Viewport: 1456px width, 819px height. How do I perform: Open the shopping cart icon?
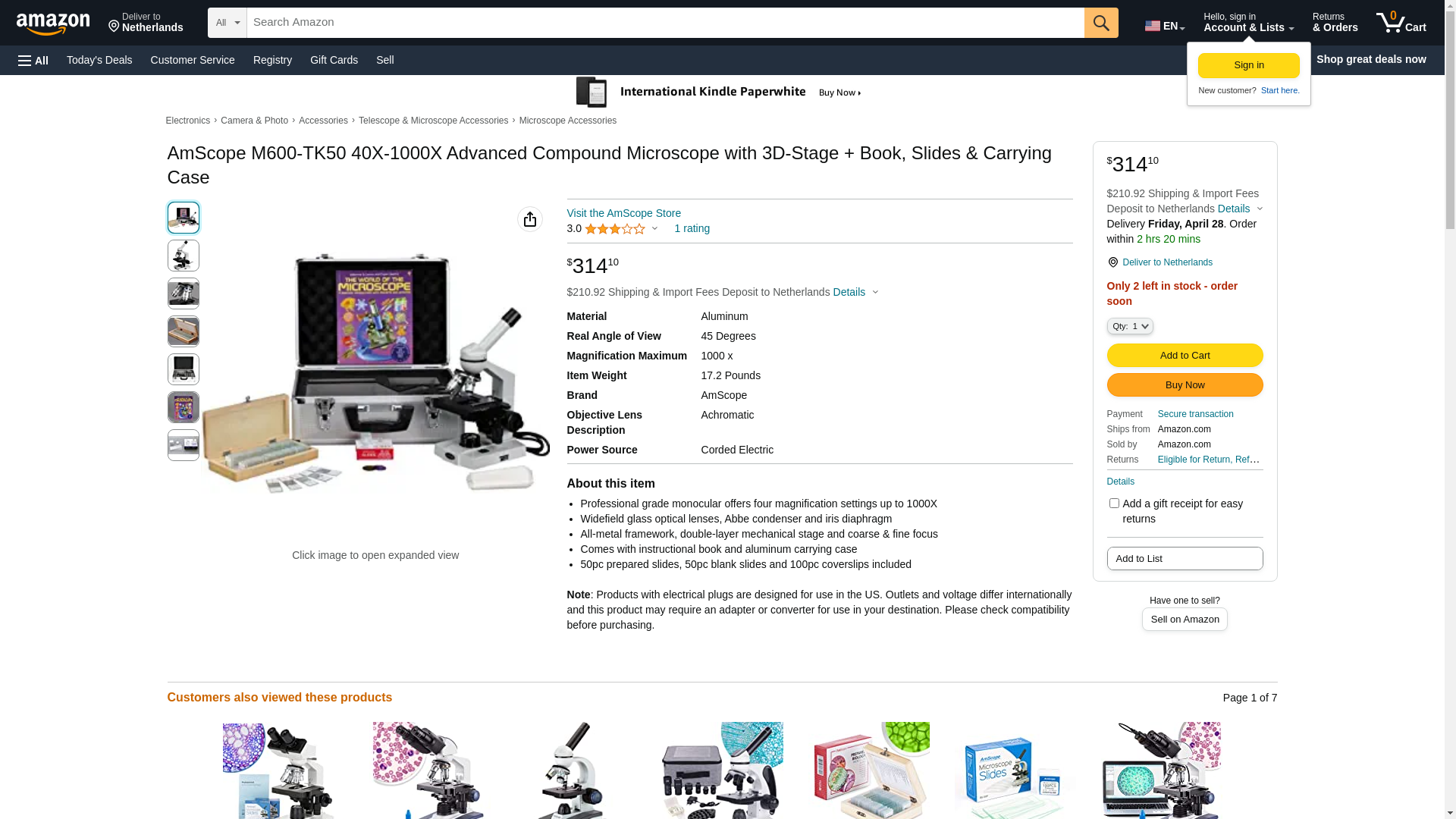(1401, 23)
